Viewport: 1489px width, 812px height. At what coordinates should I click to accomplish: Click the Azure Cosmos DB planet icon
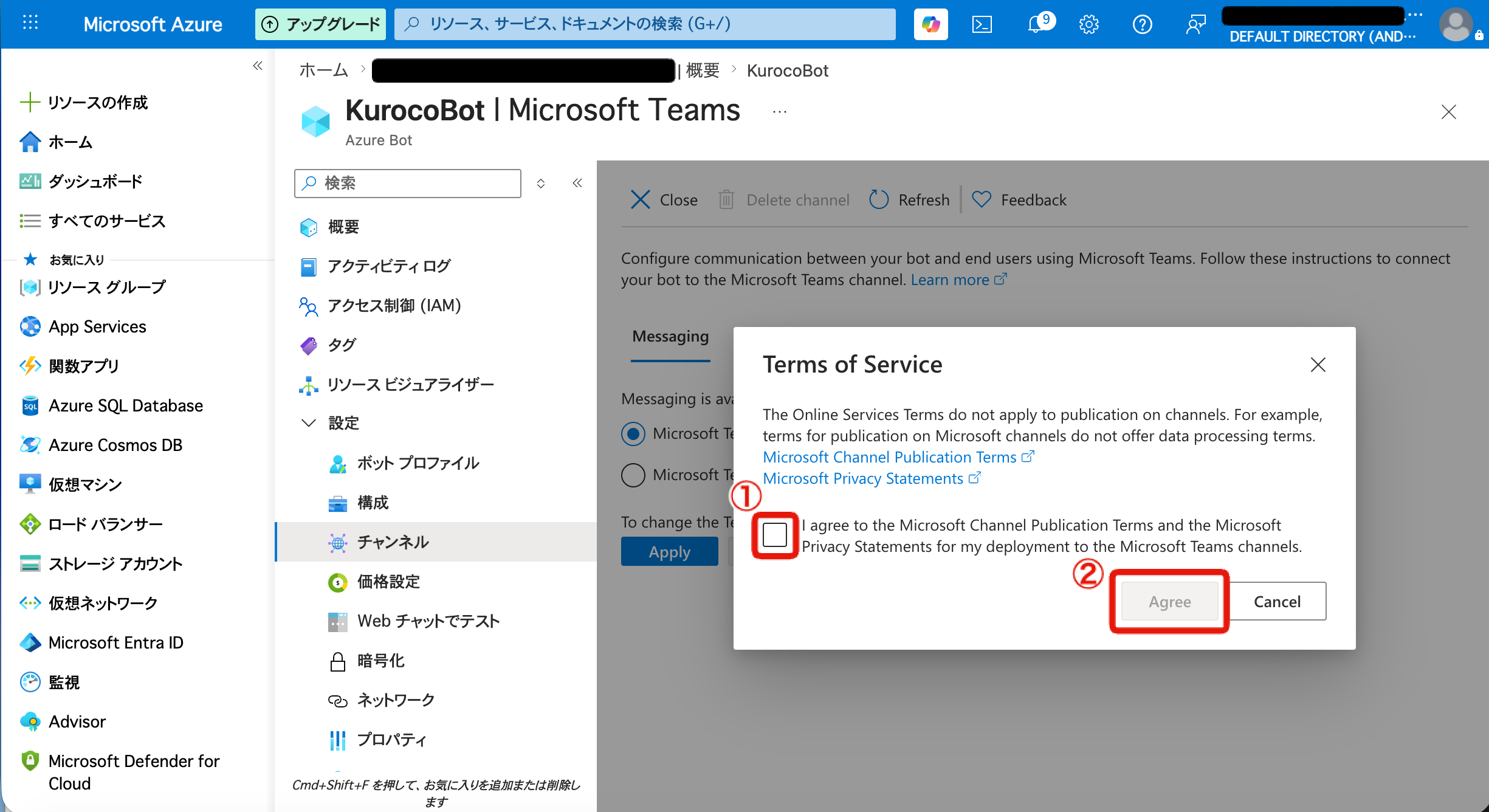tap(30, 445)
